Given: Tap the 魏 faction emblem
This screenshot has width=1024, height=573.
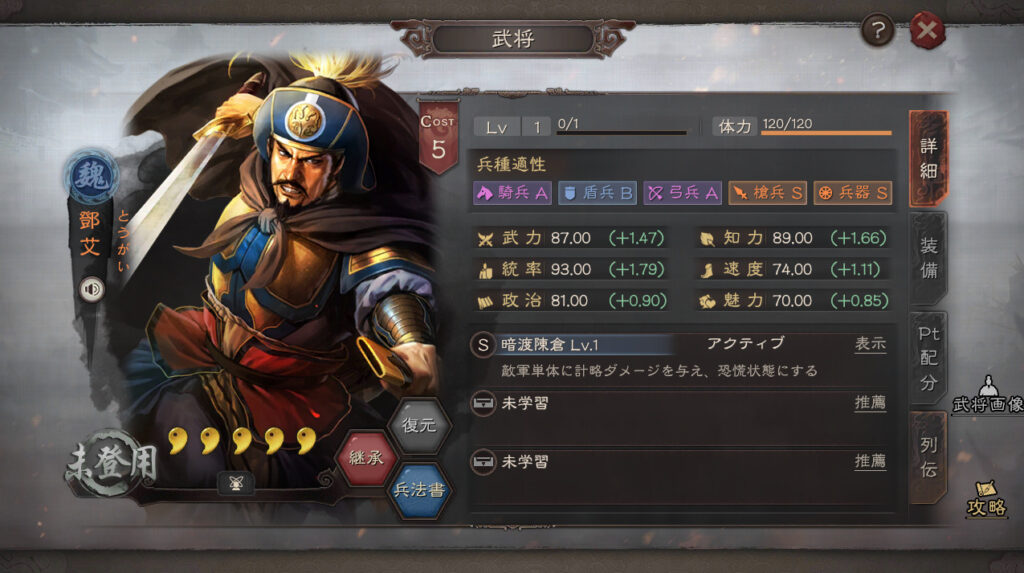Looking at the screenshot, I should (91, 176).
